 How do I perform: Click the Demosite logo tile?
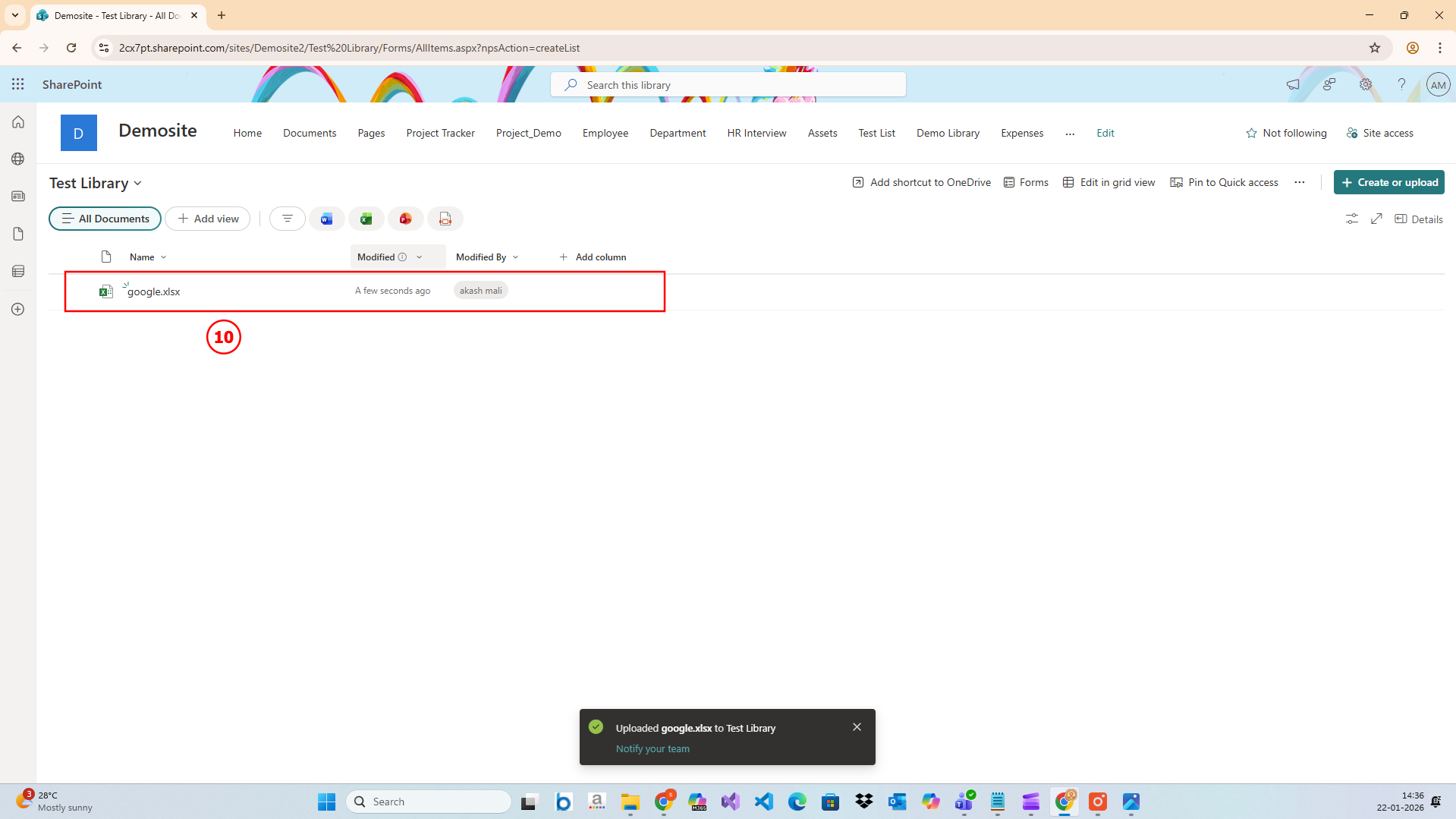[79, 133]
